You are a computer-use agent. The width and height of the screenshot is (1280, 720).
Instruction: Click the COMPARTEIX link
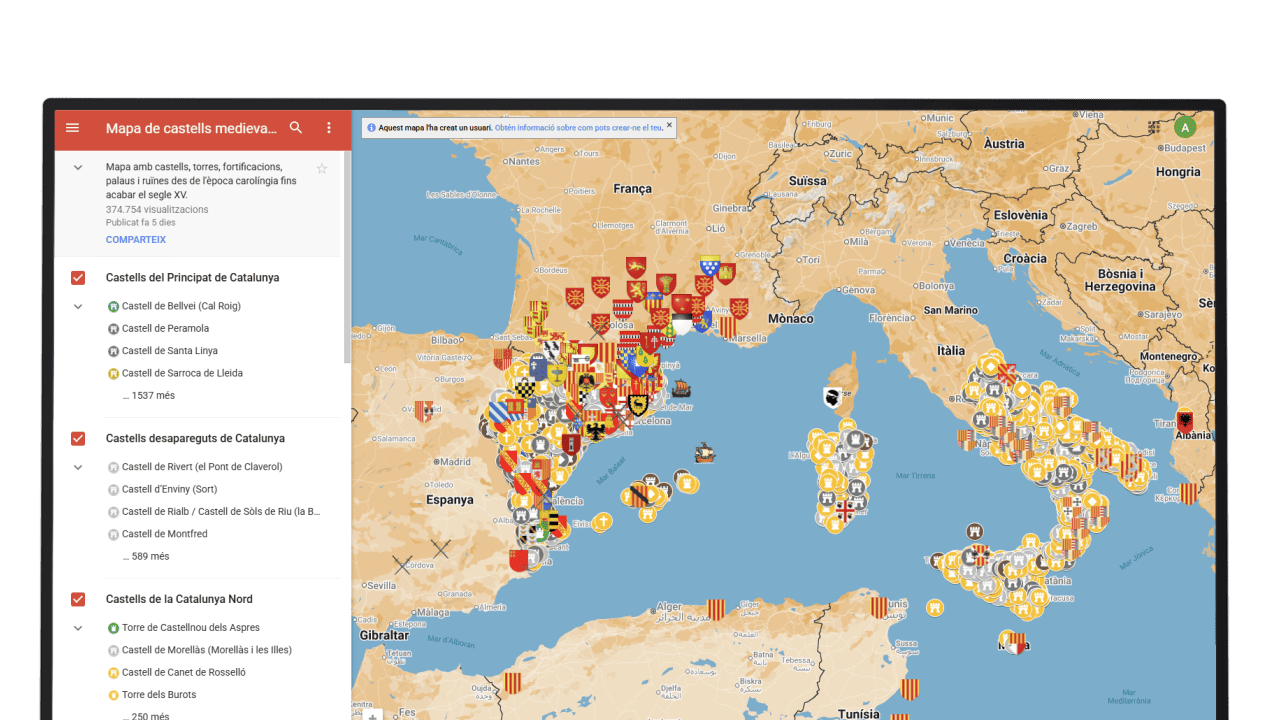click(136, 239)
